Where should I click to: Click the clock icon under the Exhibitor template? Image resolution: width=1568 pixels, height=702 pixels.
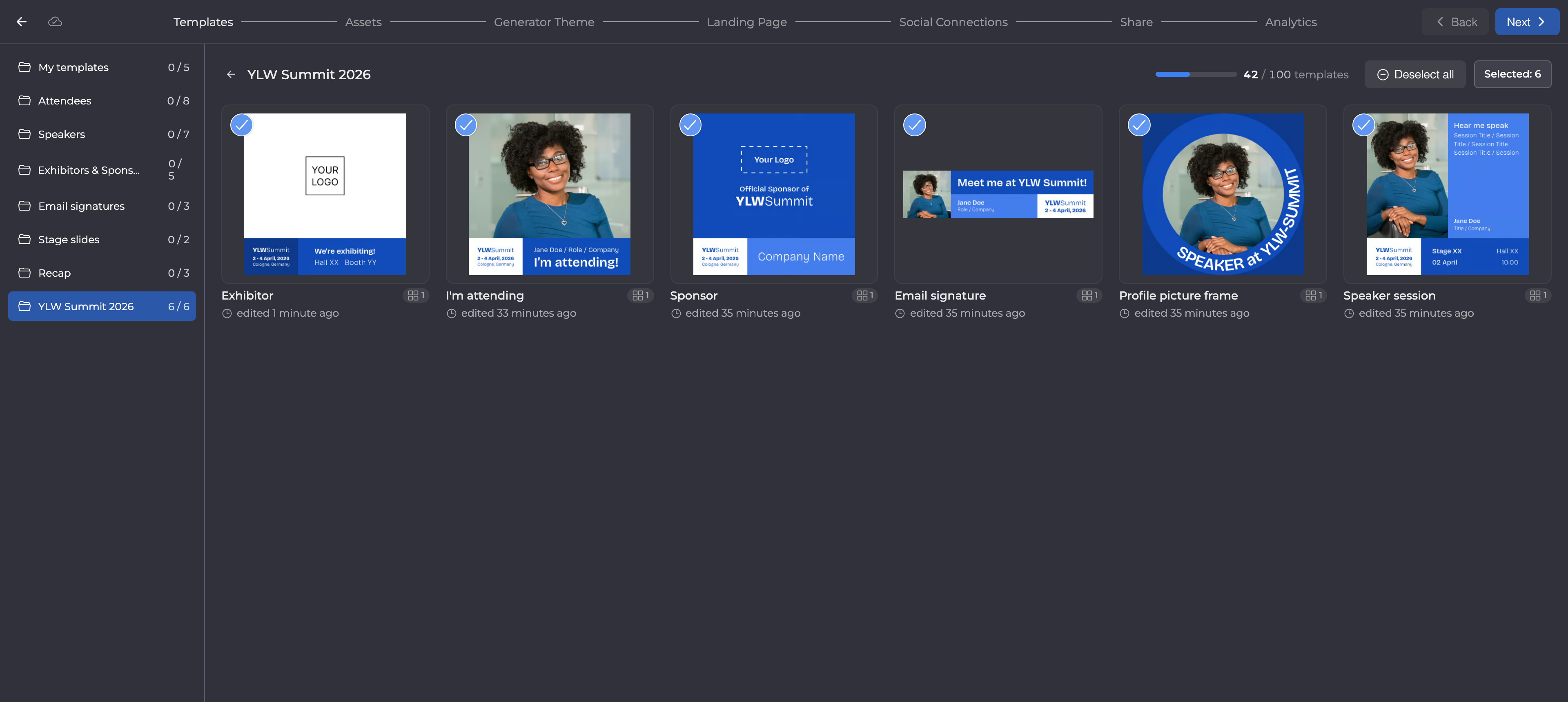click(227, 313)
